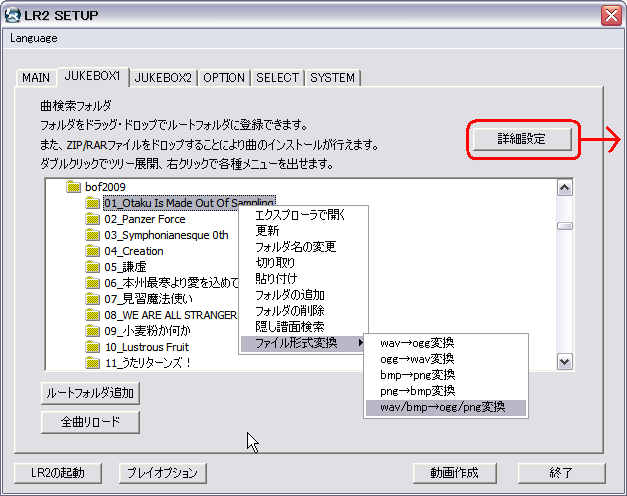Click folder icon beside 02_Panzer Force
627x496 pixels.
tap(93, 219)
